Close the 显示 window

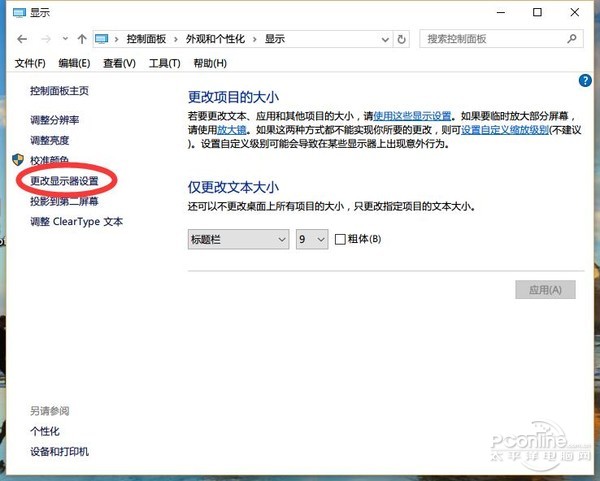coord(574,13)
